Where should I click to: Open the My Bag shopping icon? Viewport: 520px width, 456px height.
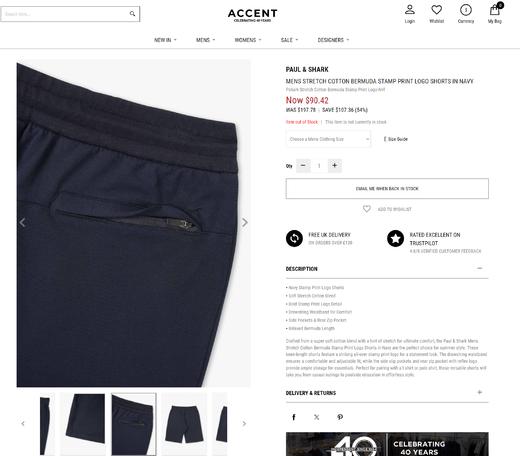pyautogui.click(x=495, y=10)
